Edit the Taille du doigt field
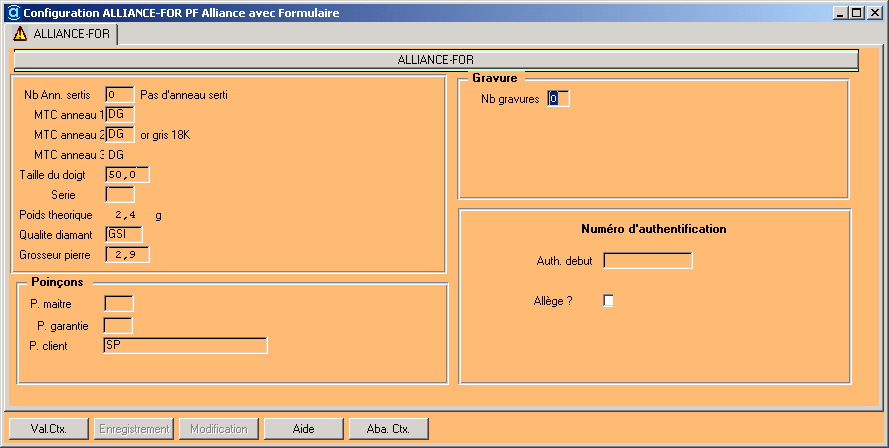Screen dimensions: 889x448 click(127, 175)
